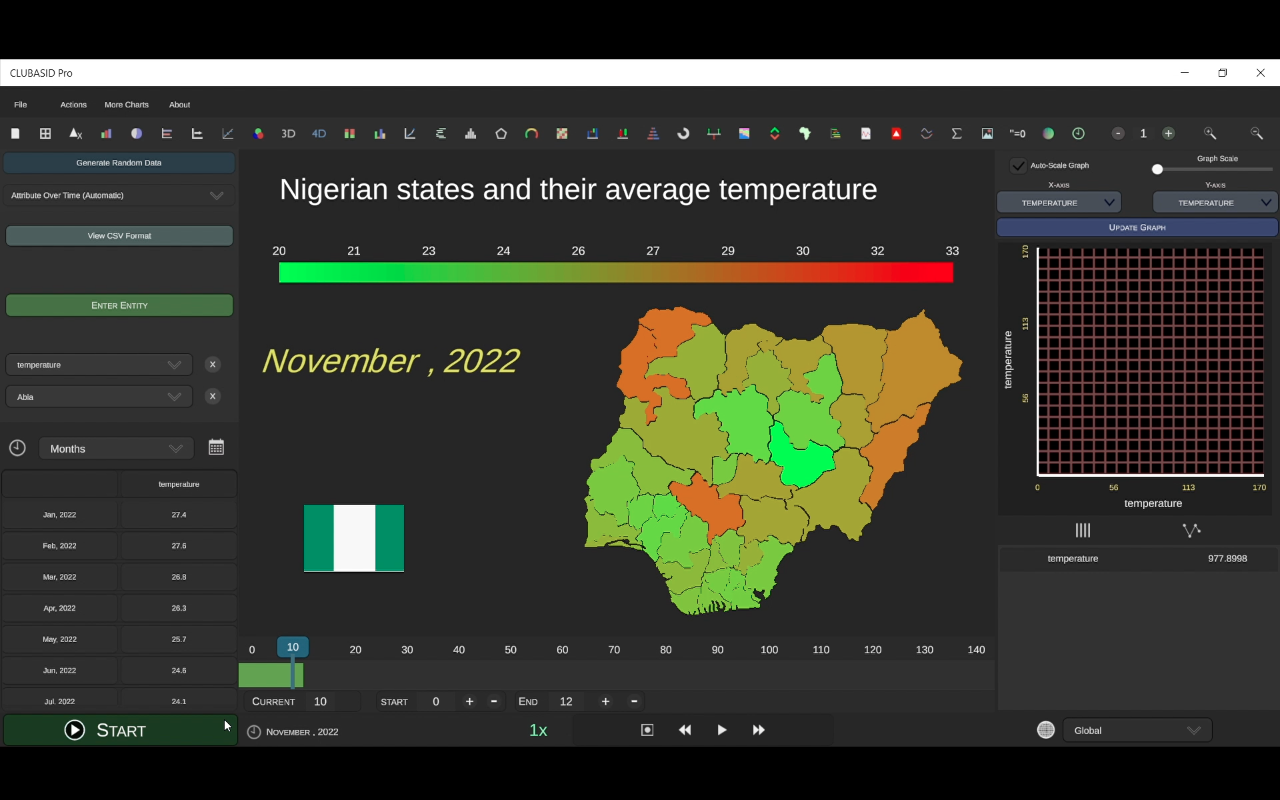
Task: Click the fast forward playback button
Action: pos(759,730)
